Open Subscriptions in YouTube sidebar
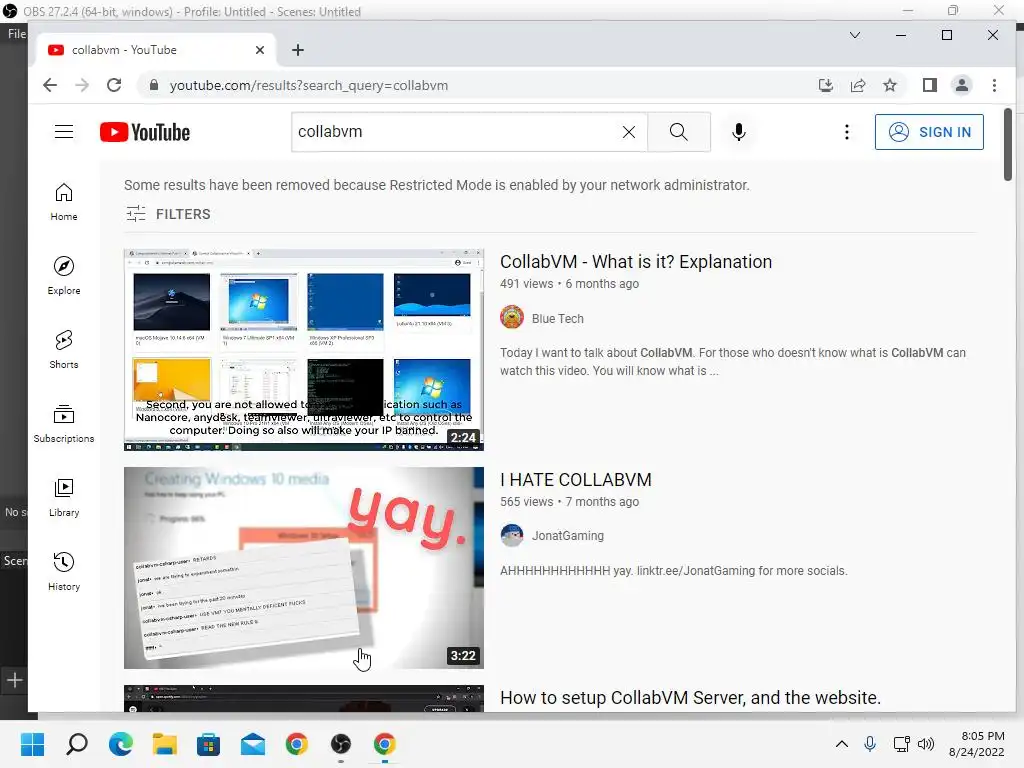The height and width of the screenshot is (768, 1024). click(64, 424)
